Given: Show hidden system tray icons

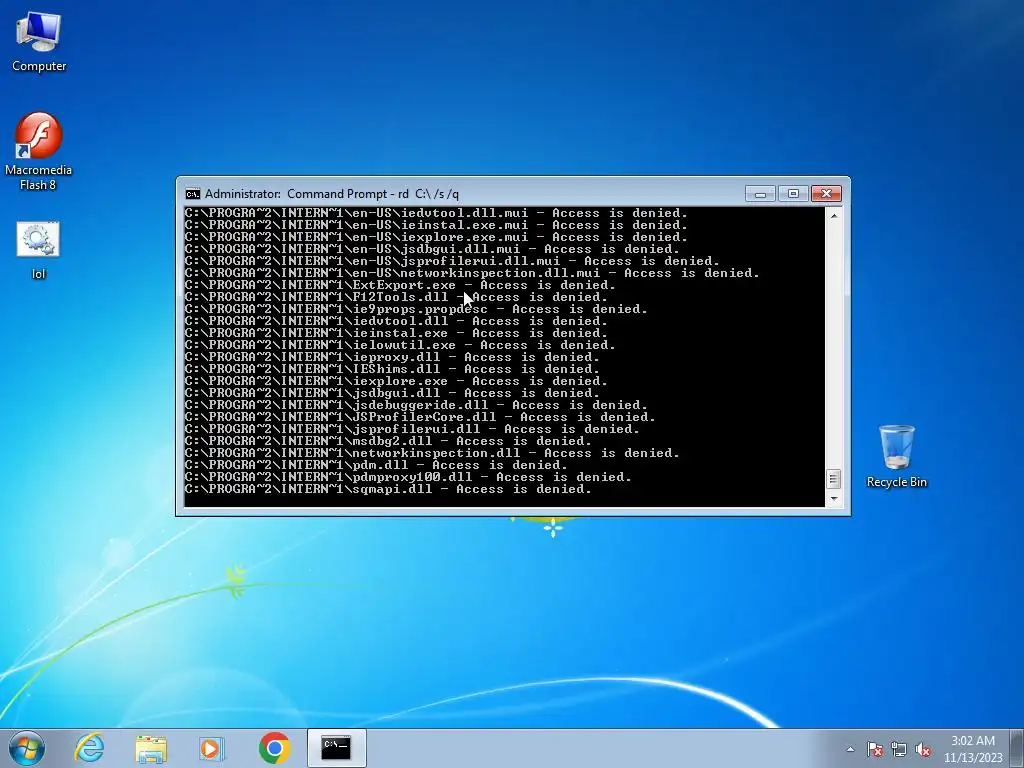Looking at the screenshot, I should [850, 749].
